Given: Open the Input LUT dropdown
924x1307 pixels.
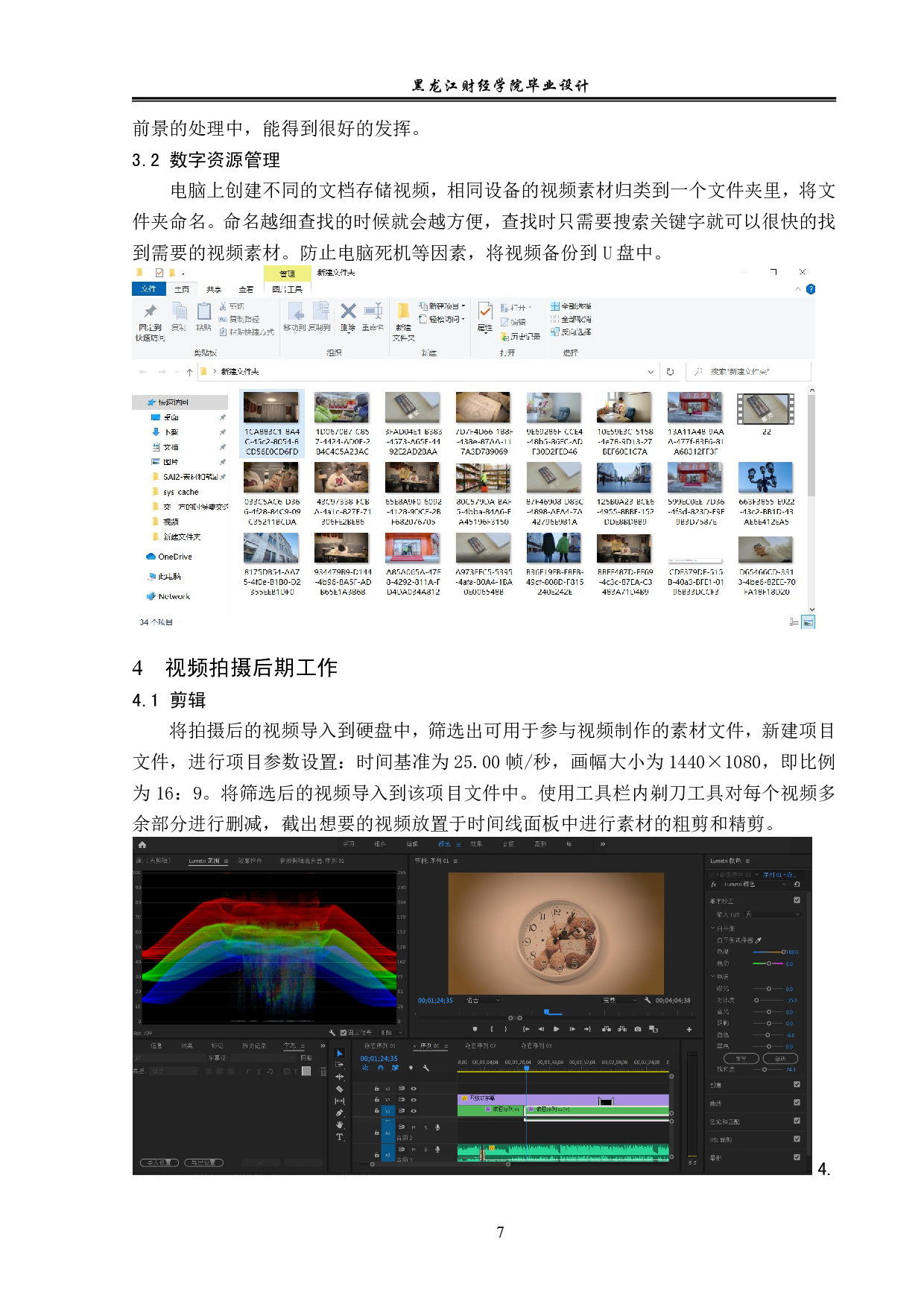Looking at the screenshot, I should coord(771,914).
